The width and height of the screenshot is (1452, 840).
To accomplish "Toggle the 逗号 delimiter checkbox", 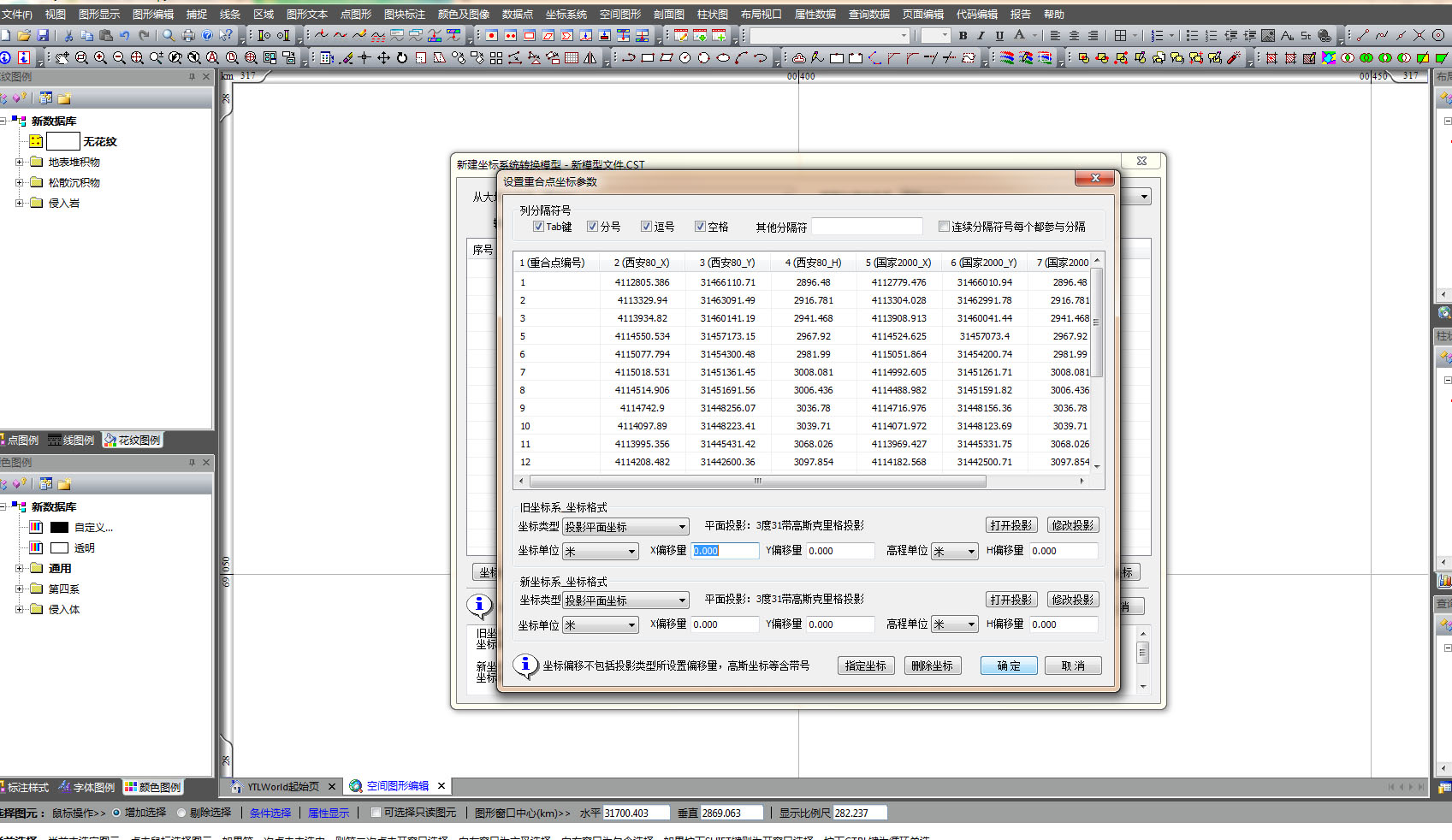I will (x=646, y=227).
